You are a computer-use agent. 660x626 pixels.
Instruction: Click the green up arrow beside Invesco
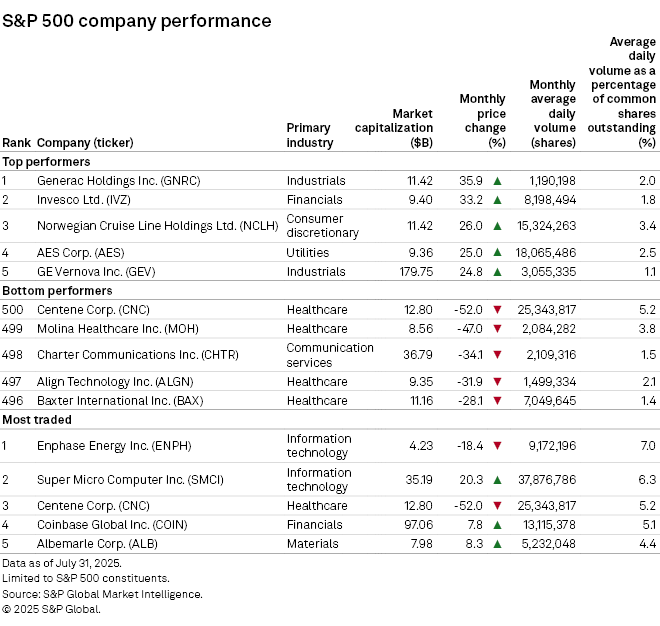point(496,200)
